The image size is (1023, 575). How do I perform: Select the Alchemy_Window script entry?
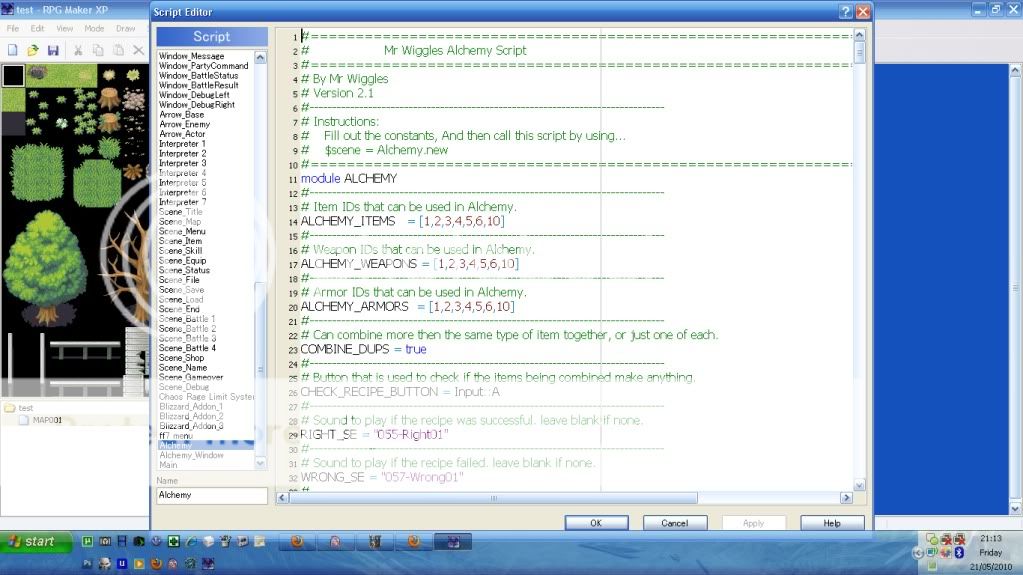click(x=192, y=455)
